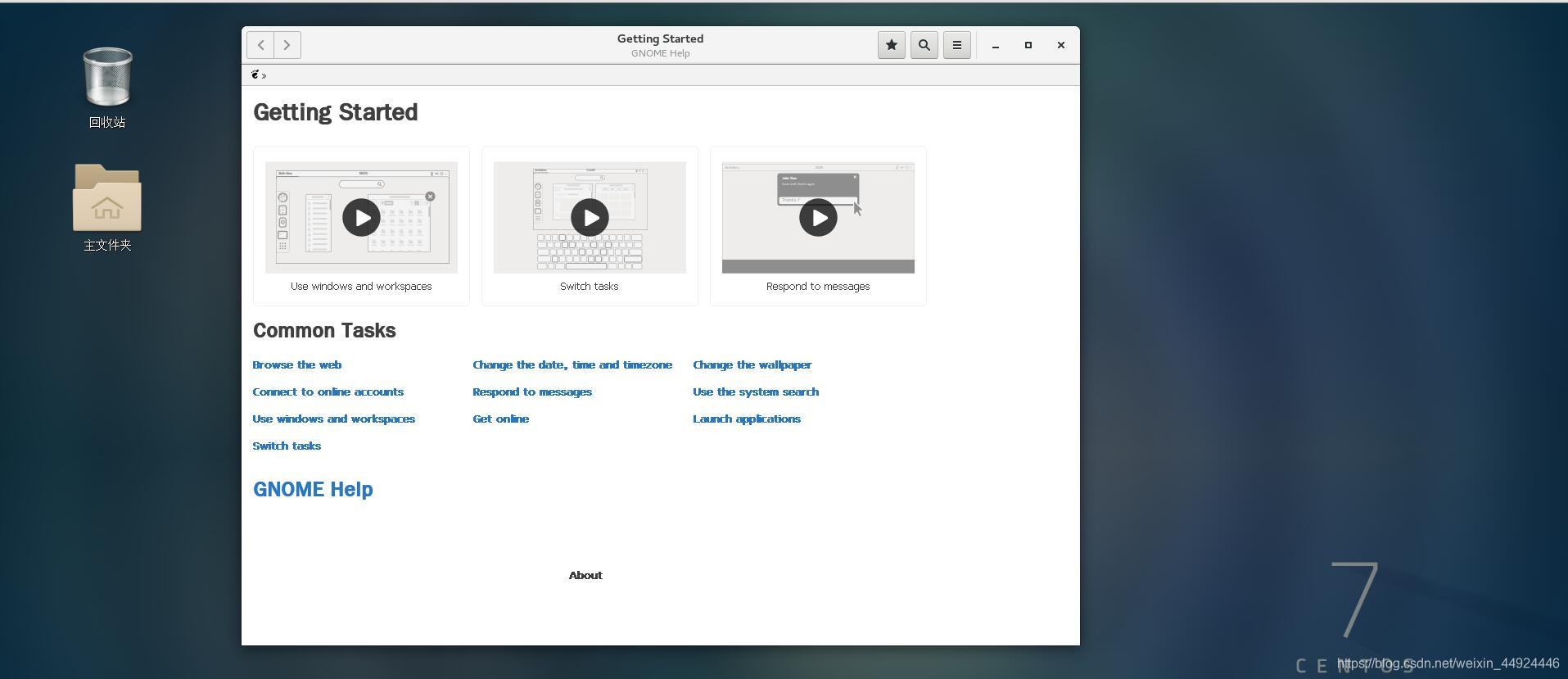Open the Launch applications link
Screen dimensions: 1568x679
coord(747,419)
